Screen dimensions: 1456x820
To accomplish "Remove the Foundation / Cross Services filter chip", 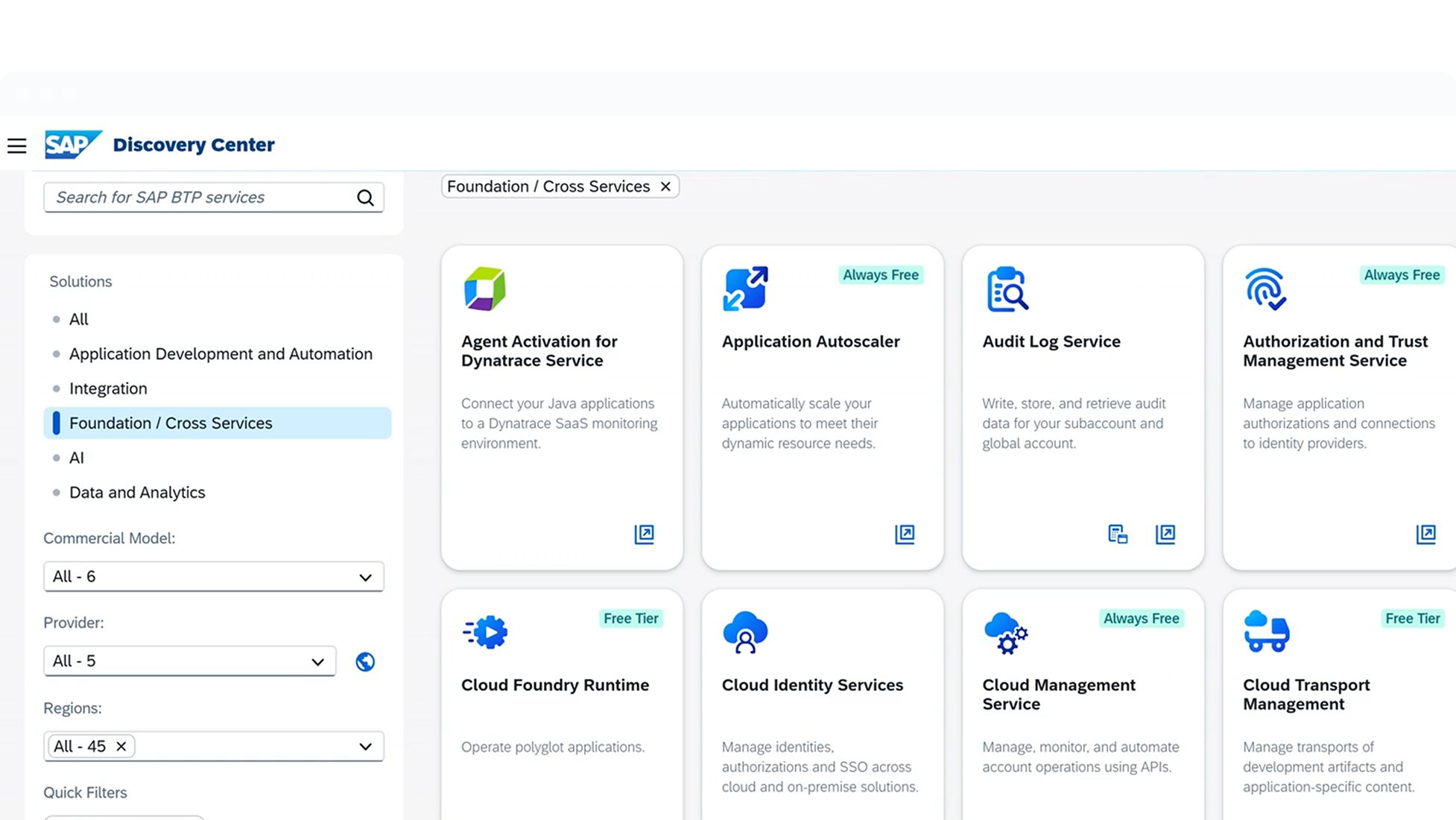I will [665, 186].
